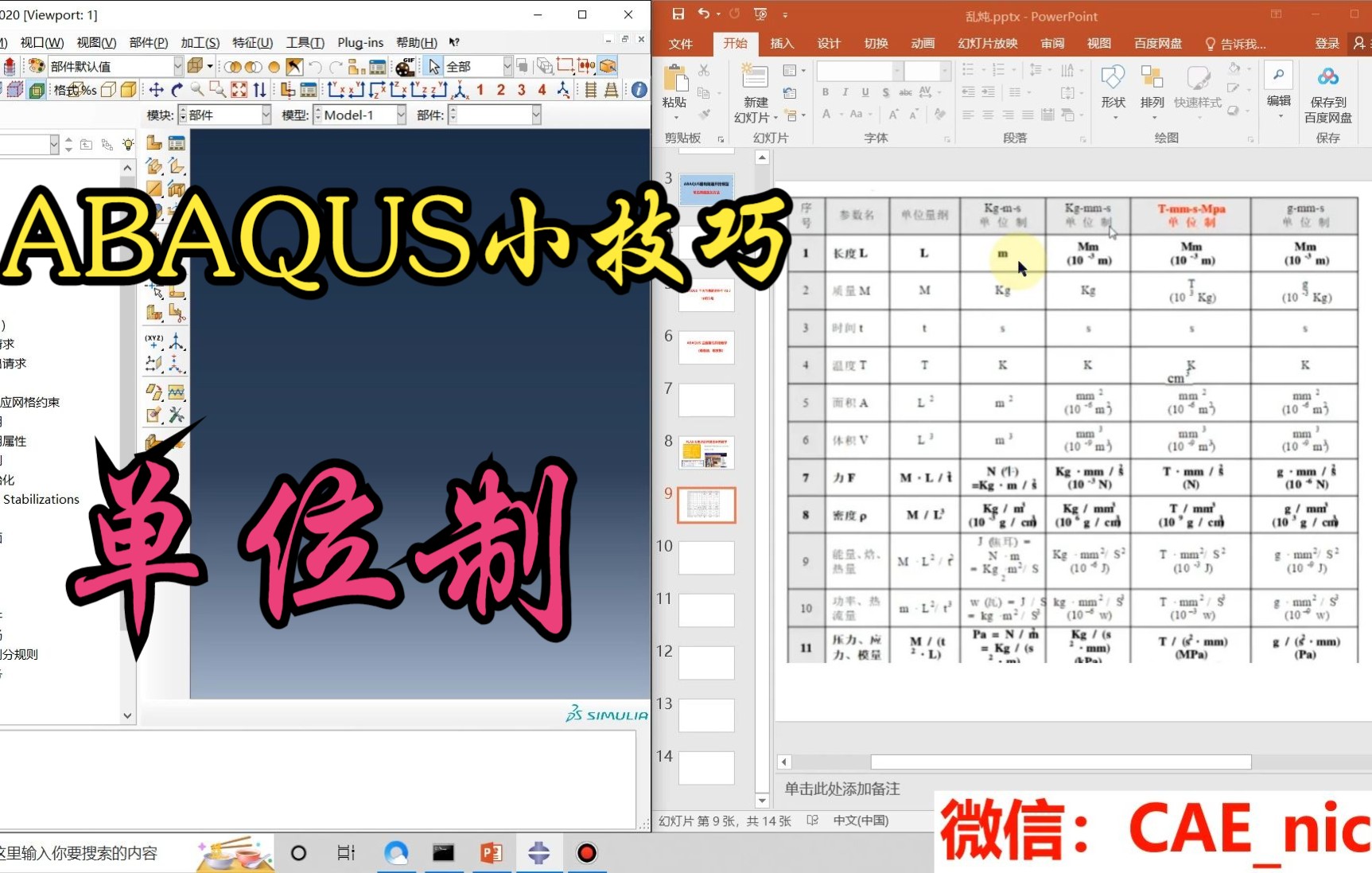Select slide 8 thumbnail in slide panel
Viewport: 1372px width, 873px height.
706,452
